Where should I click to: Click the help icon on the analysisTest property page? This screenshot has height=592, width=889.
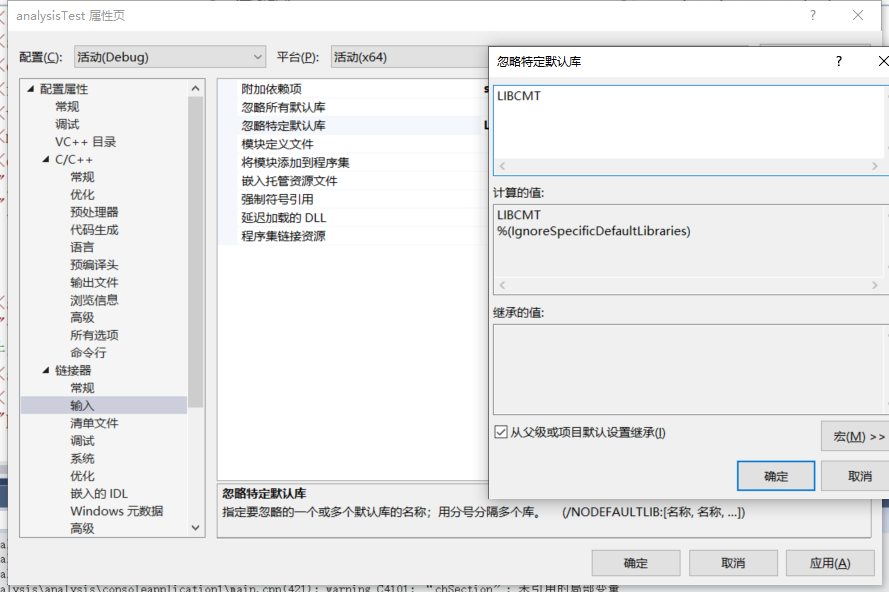(812, 15)
